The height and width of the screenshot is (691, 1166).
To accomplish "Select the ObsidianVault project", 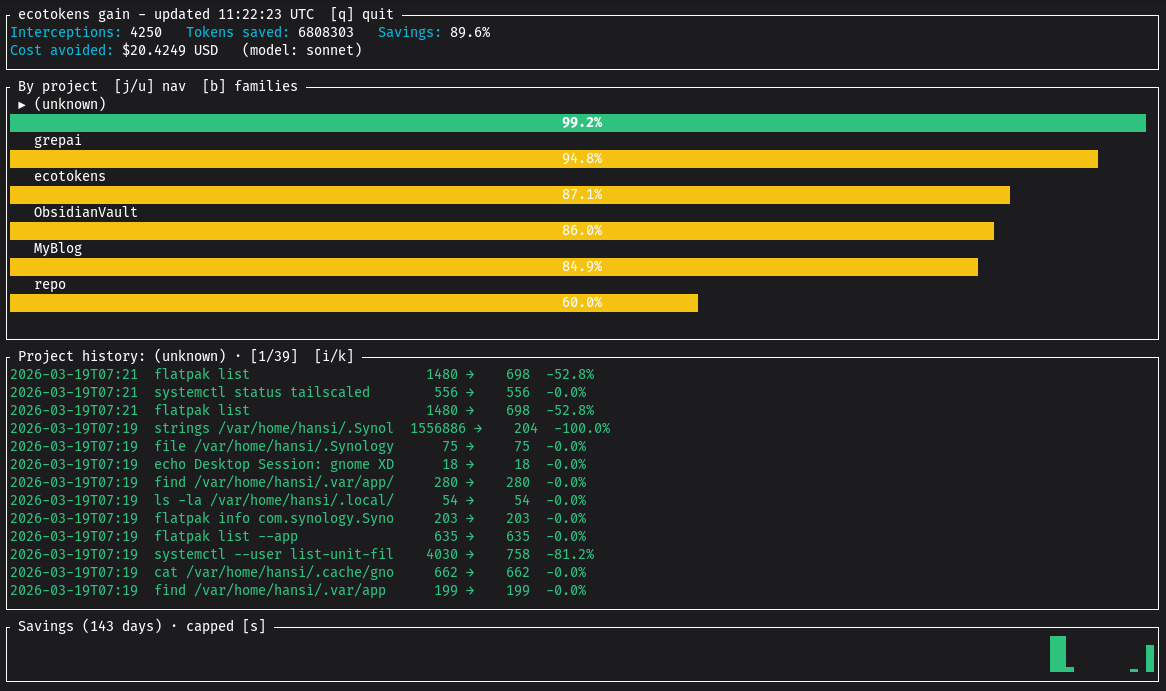I will coord(86,212).
